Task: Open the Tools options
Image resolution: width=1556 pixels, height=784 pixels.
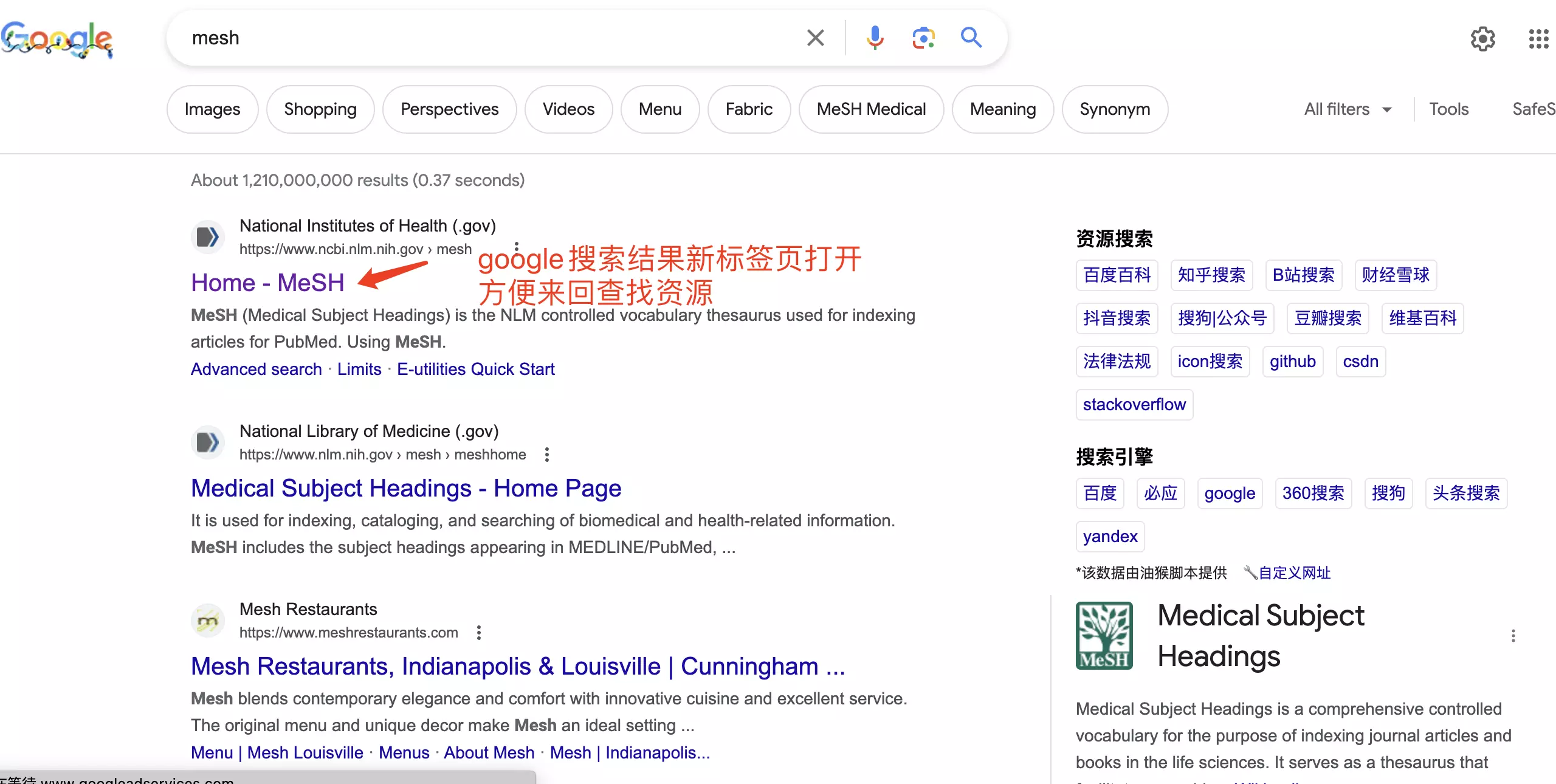Action: pyautogui.click(x=1448, y=109)
